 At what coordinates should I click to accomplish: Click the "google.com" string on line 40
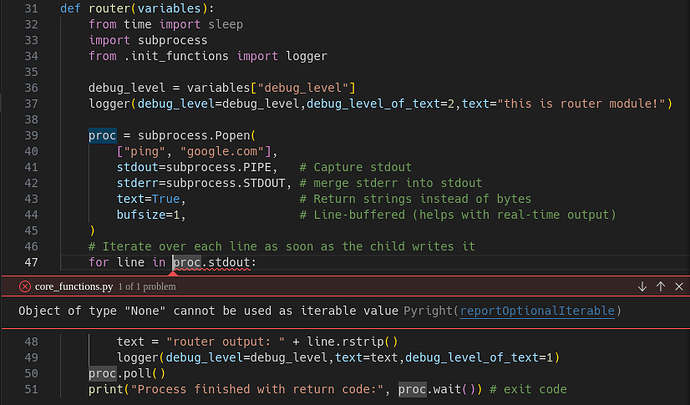222,151
